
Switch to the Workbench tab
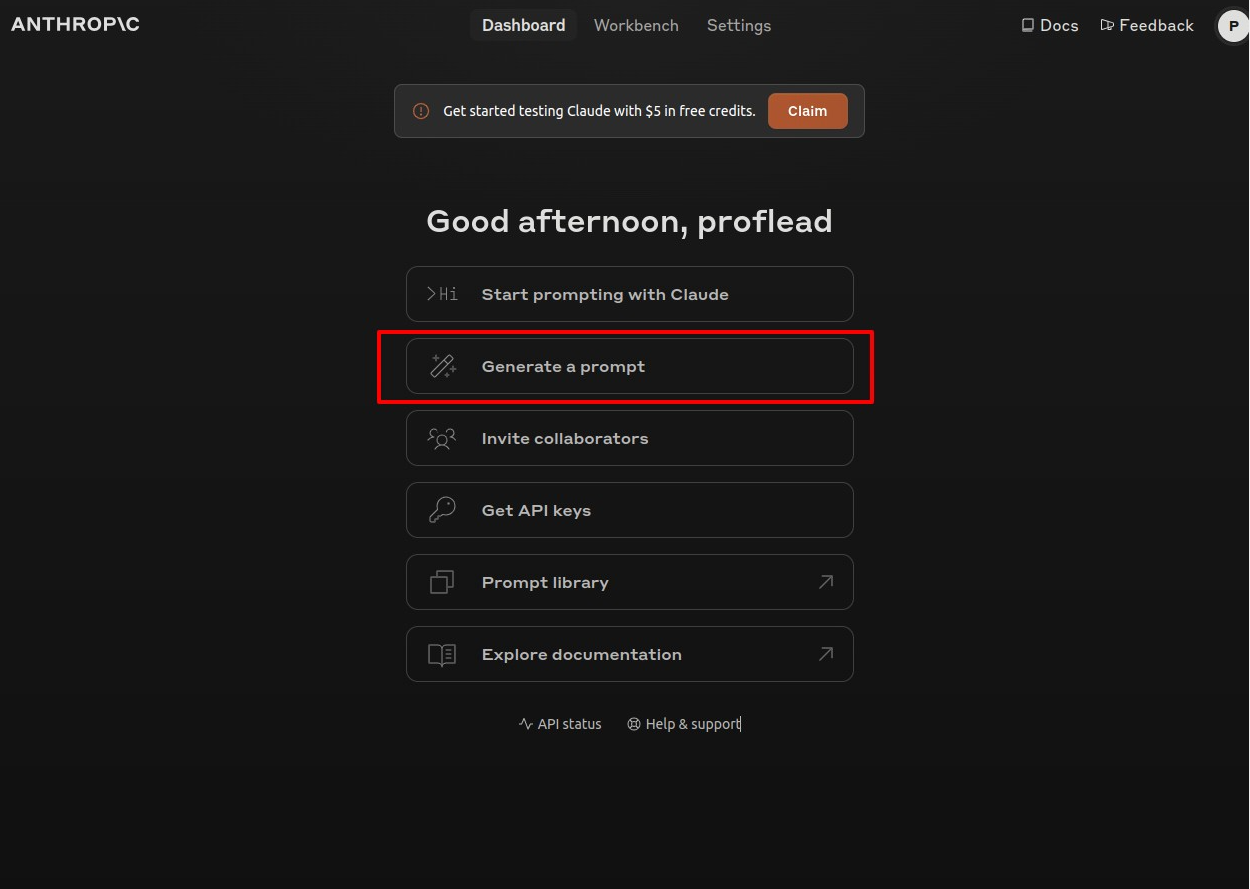636,25
